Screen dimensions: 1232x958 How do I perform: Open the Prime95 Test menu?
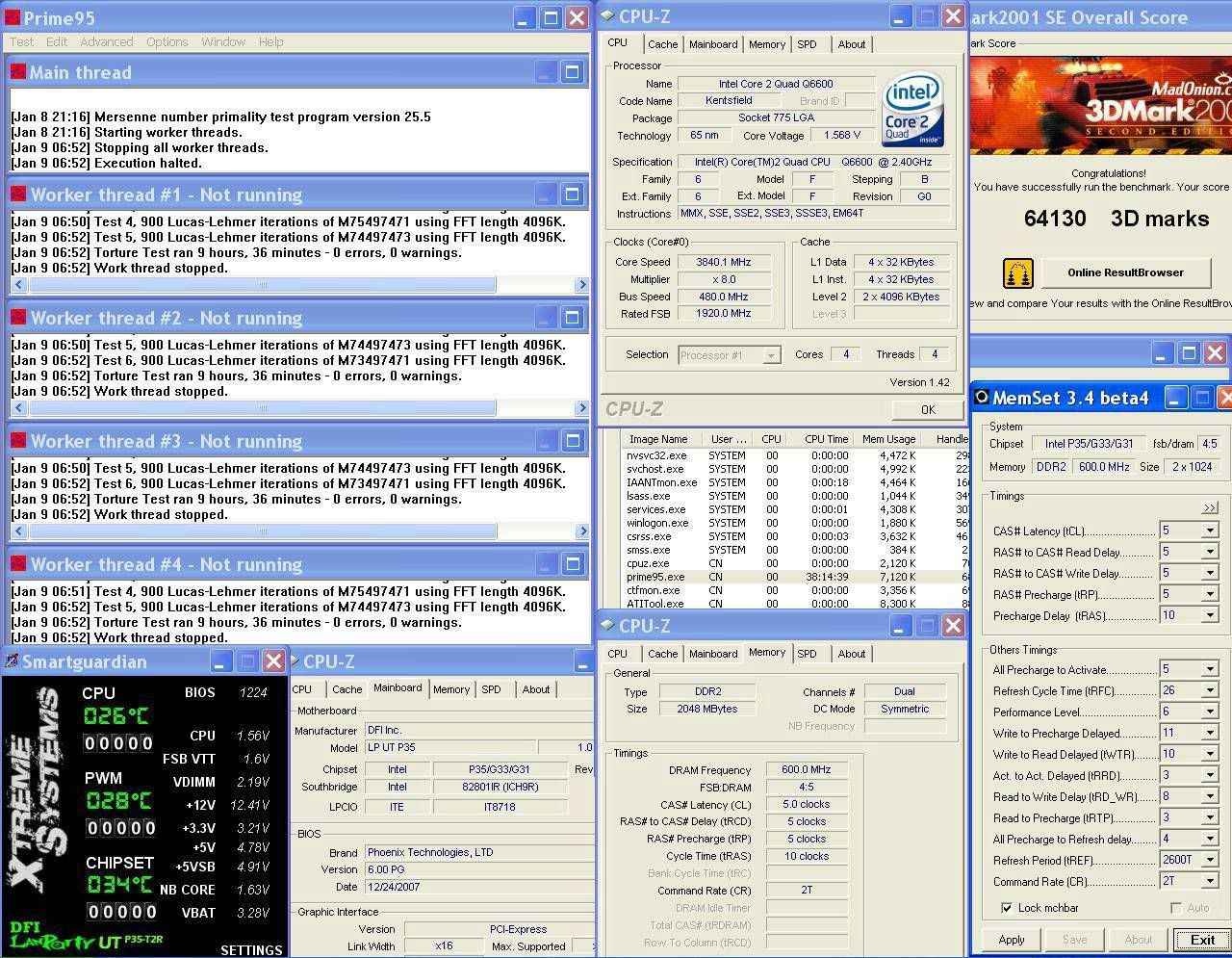coord(21,41)
